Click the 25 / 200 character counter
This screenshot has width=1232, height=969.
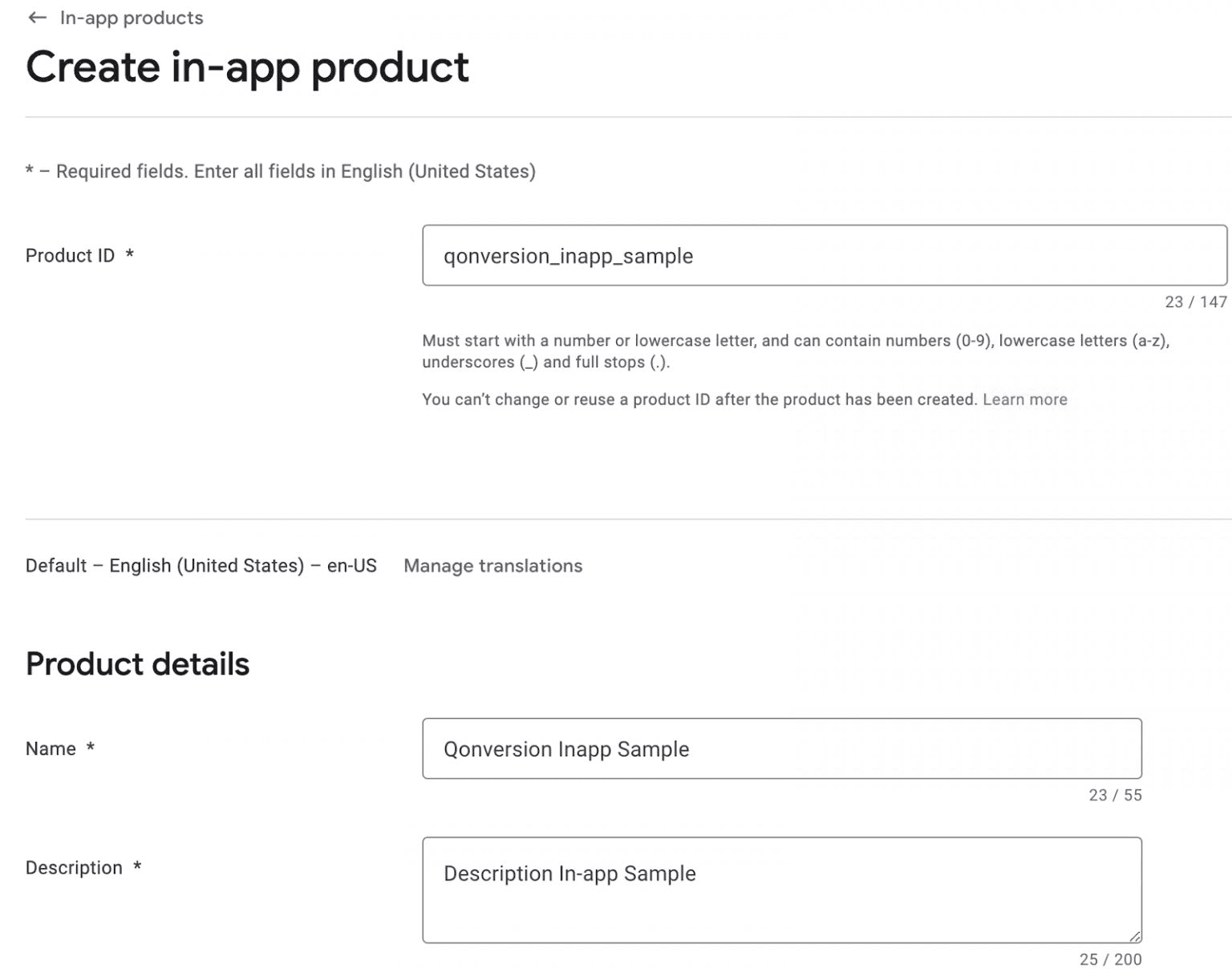pos(1111,958)
